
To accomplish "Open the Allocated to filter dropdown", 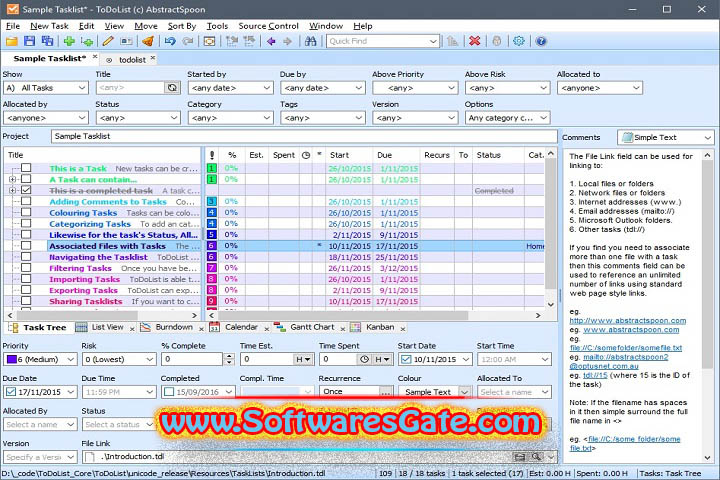I will (x=636, y=88).
